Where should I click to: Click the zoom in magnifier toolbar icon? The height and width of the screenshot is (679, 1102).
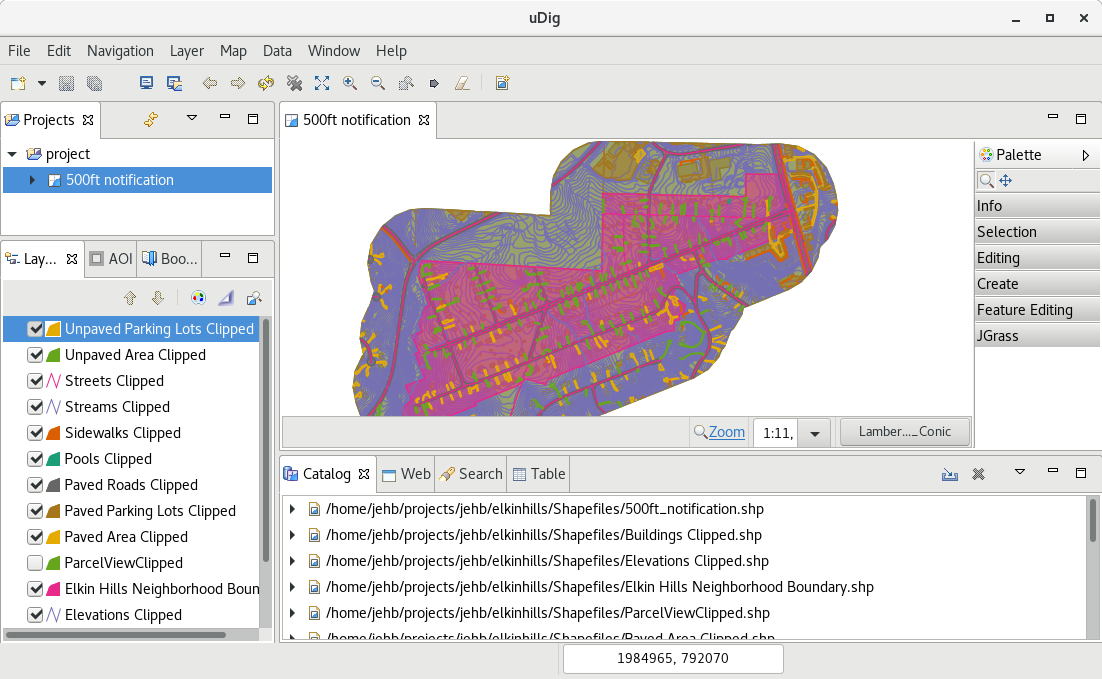pos(350,83)
